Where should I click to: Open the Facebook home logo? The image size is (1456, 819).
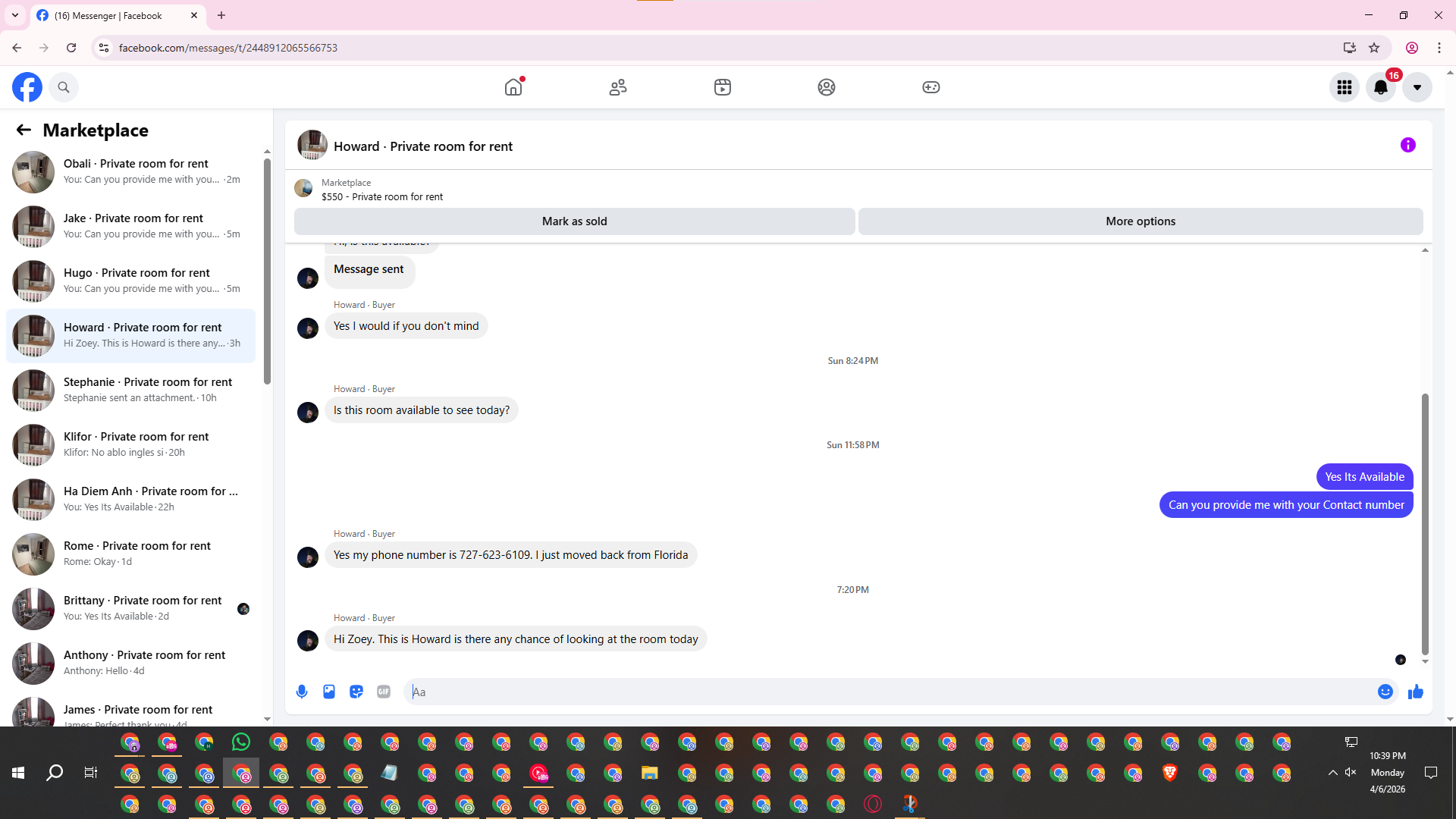pos(27,87)
